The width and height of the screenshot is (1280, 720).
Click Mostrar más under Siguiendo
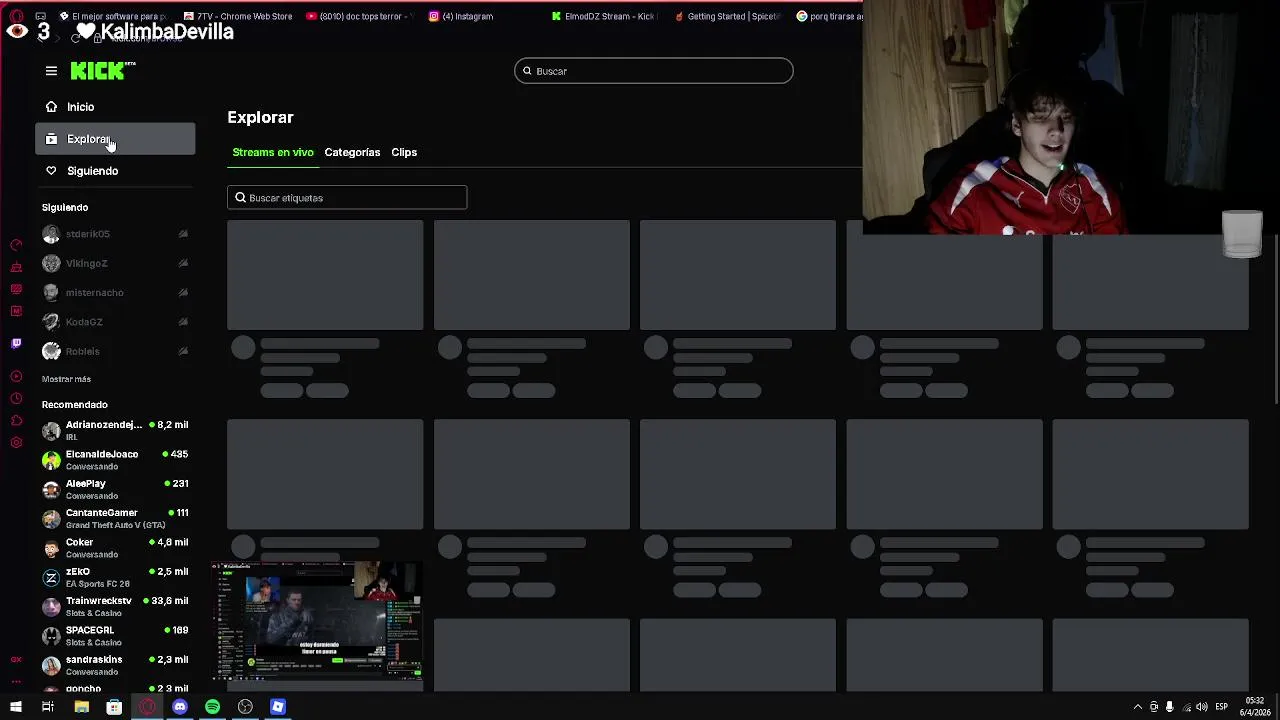coord(66,379)
